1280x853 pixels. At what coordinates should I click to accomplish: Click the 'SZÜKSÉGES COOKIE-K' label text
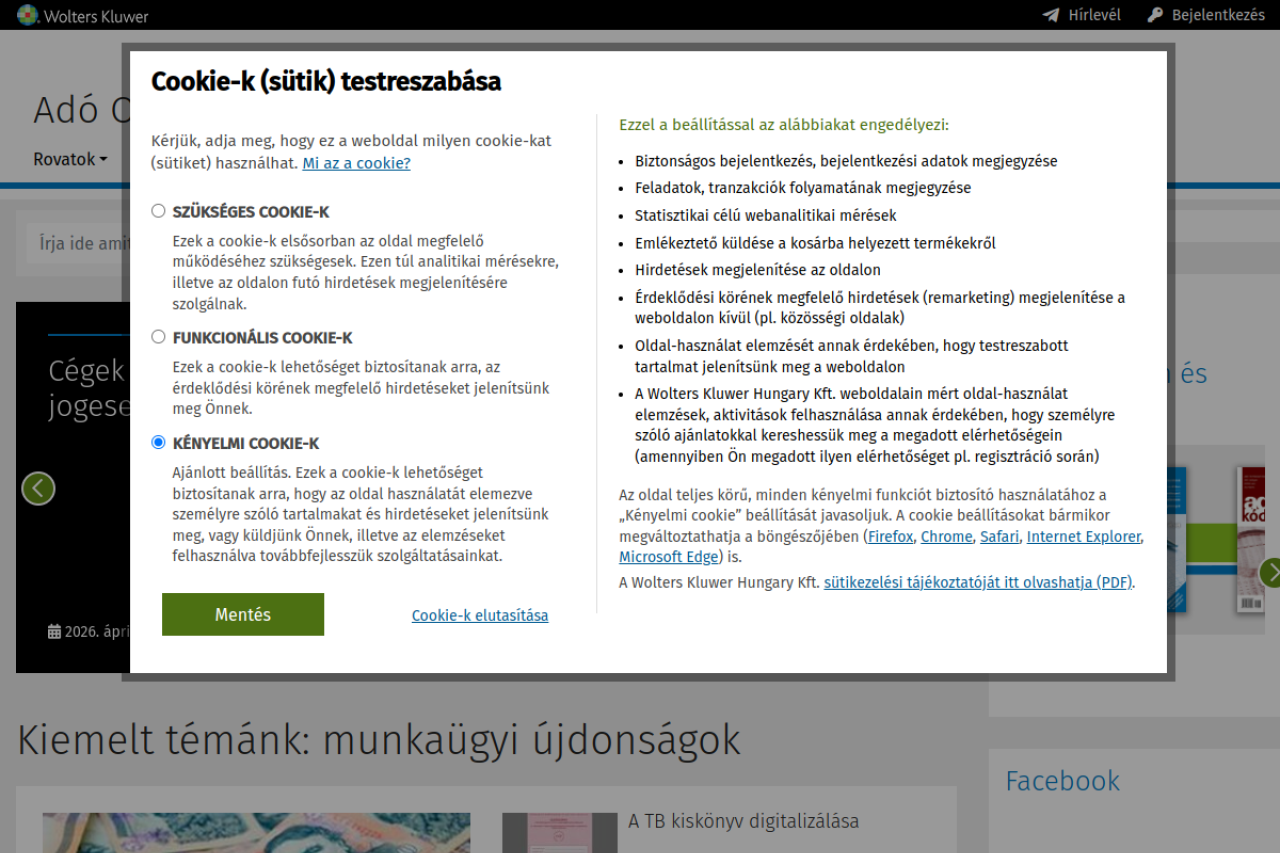coord(251,212)
